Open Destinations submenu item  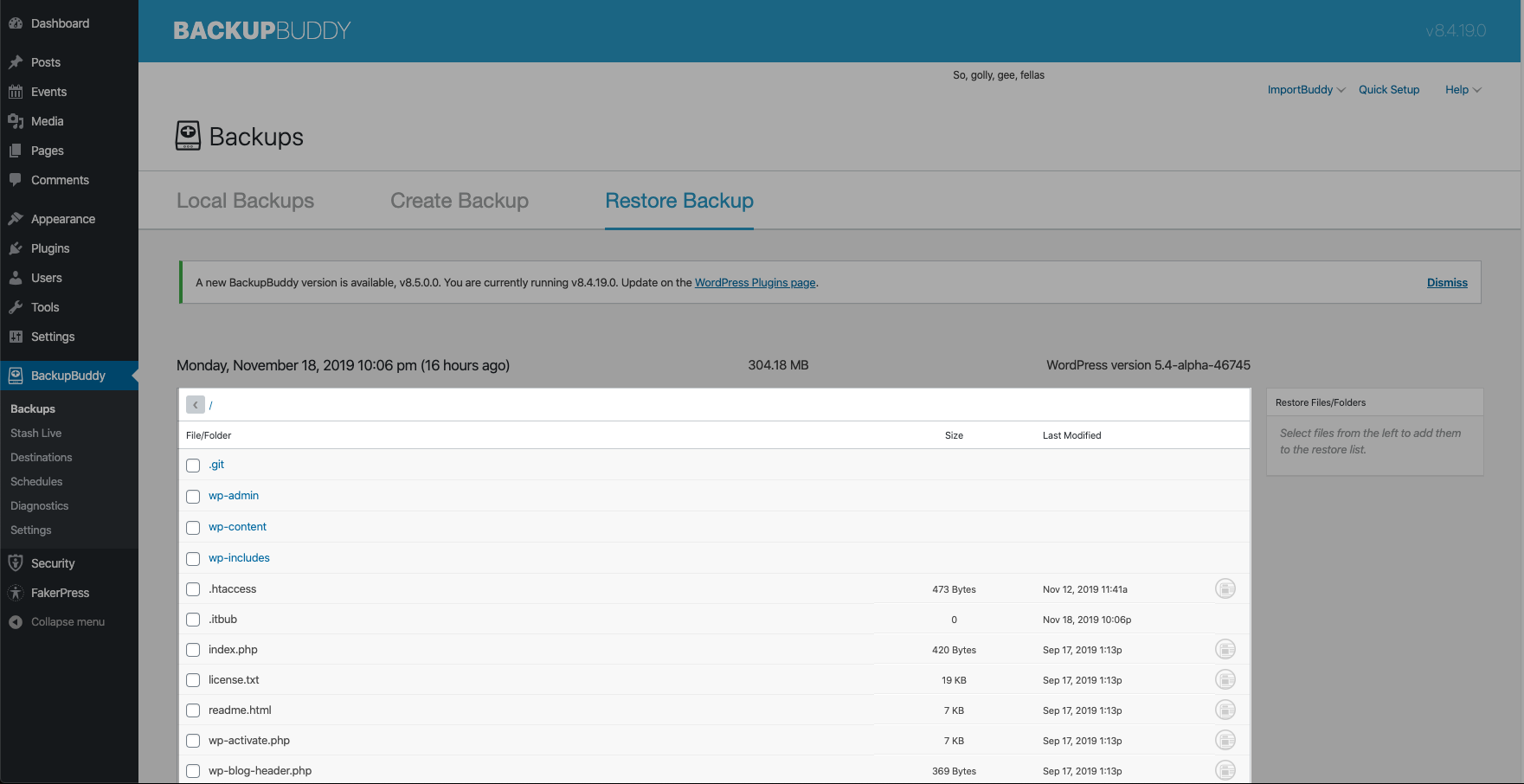pos(42,457)
